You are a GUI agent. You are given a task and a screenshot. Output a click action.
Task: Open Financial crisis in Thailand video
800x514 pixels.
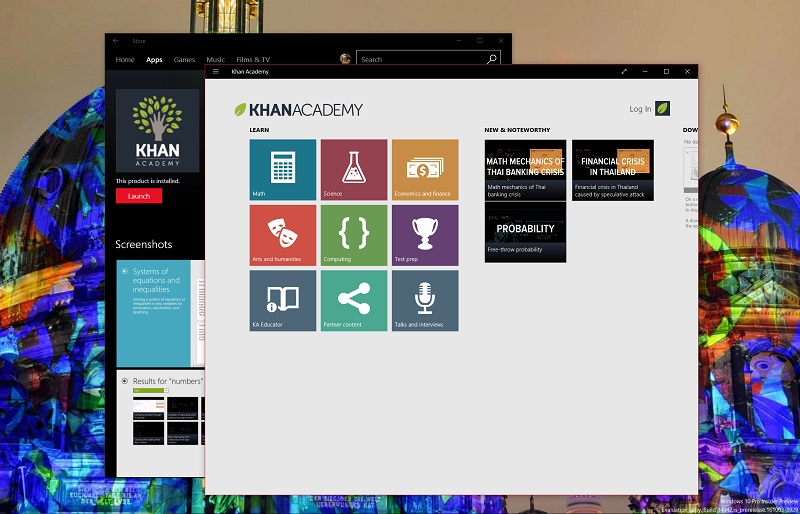click(x=613, y=170)
